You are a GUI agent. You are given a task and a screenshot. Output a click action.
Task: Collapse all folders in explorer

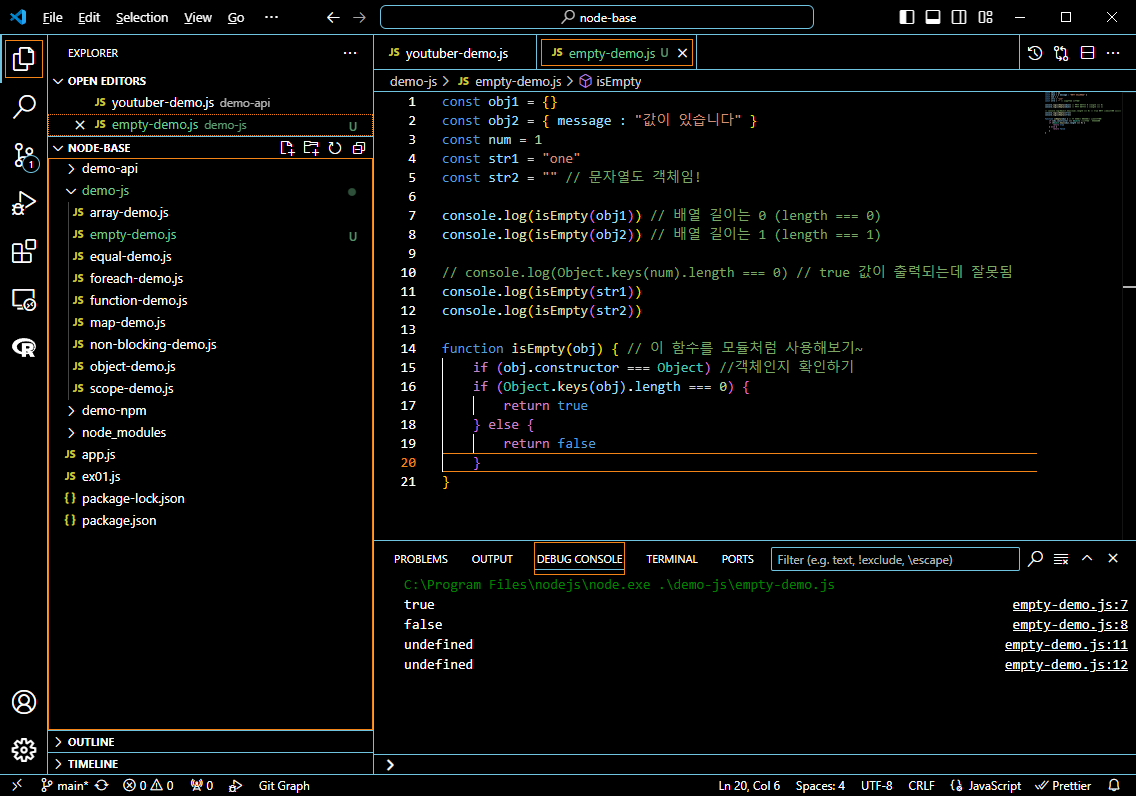[x=359, y=148]
